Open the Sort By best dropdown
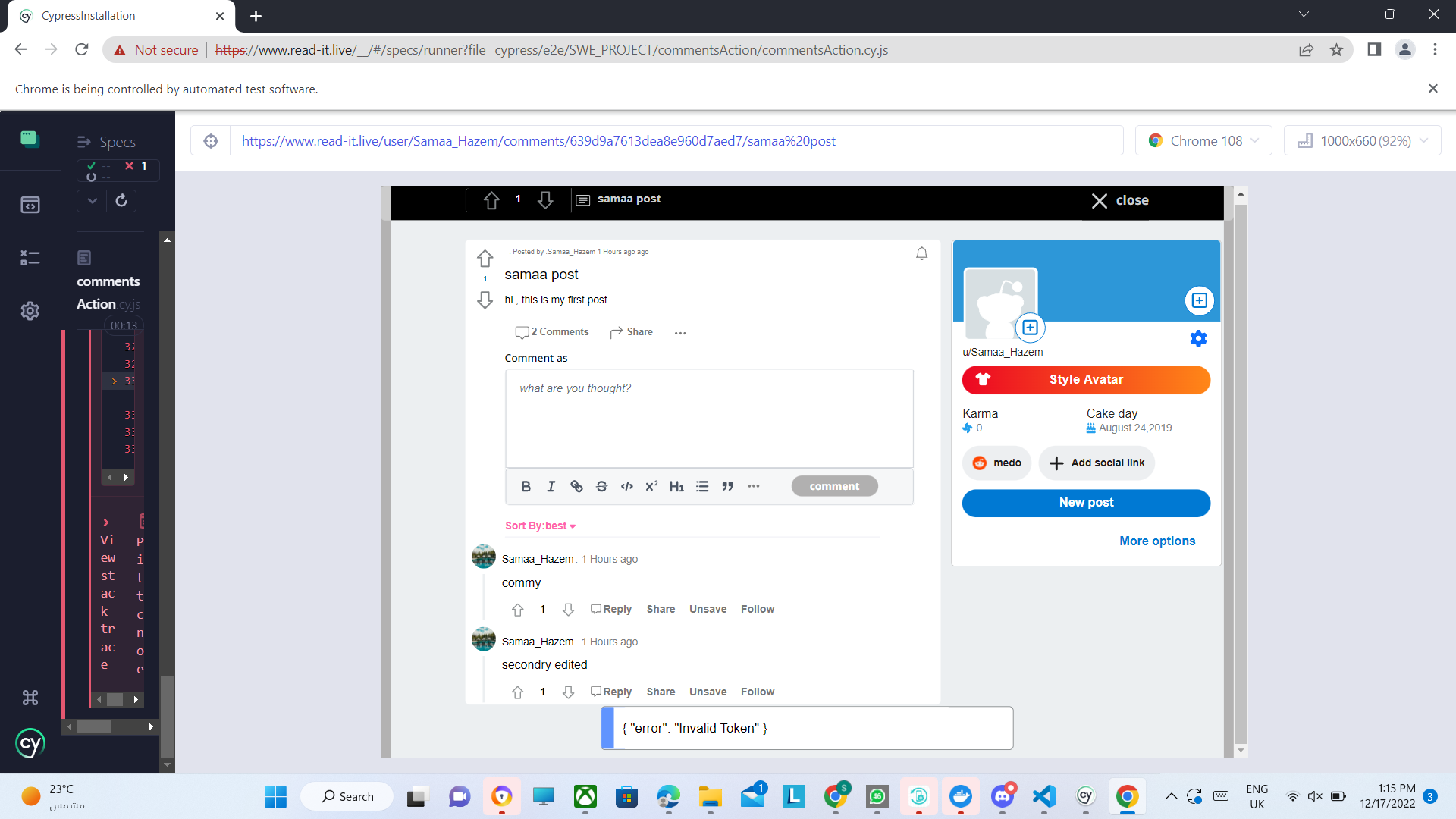 point(541,526)
